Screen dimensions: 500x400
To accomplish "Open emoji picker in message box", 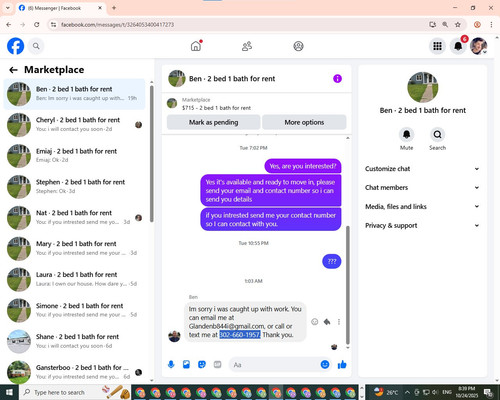I will [325, 364].
